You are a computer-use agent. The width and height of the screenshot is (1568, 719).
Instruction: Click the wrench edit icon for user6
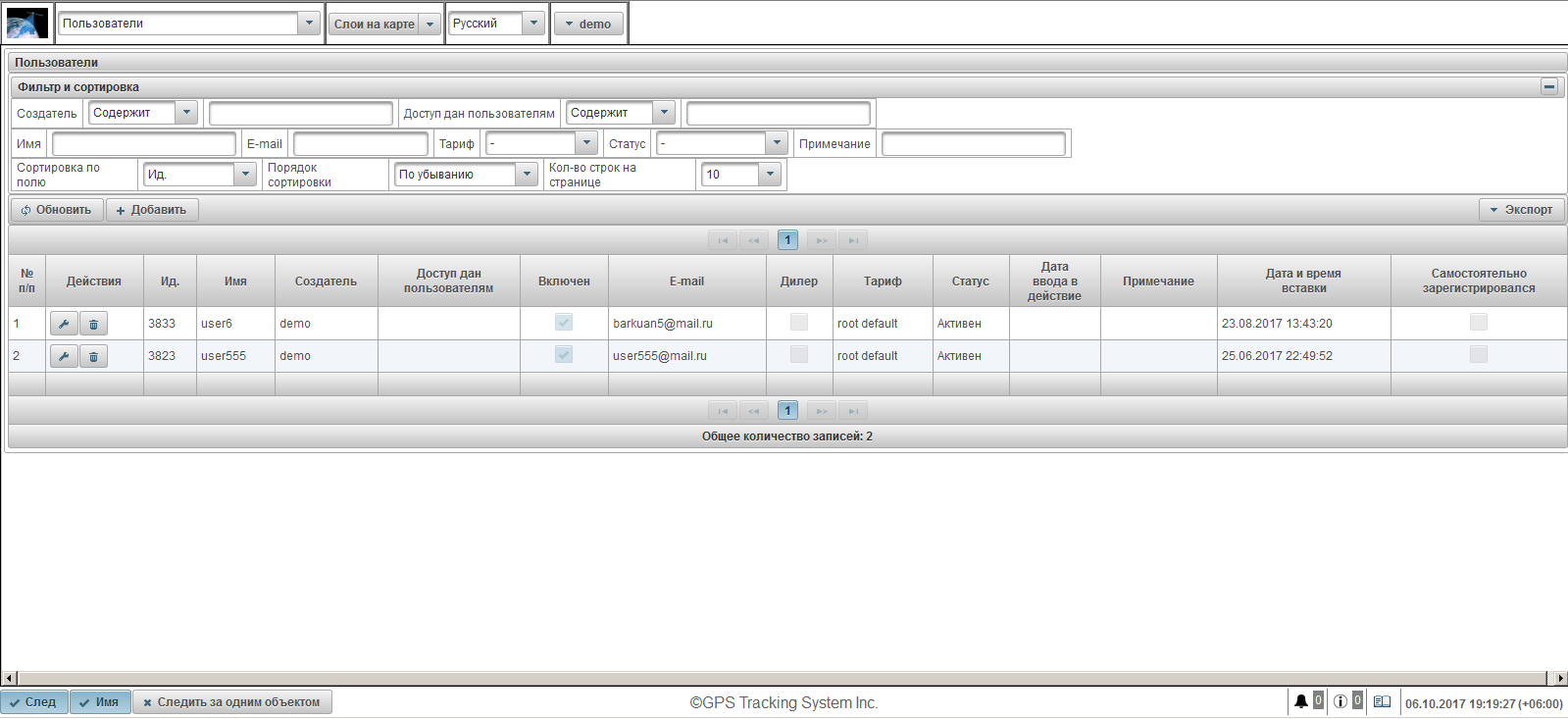(x=63, y=324)
